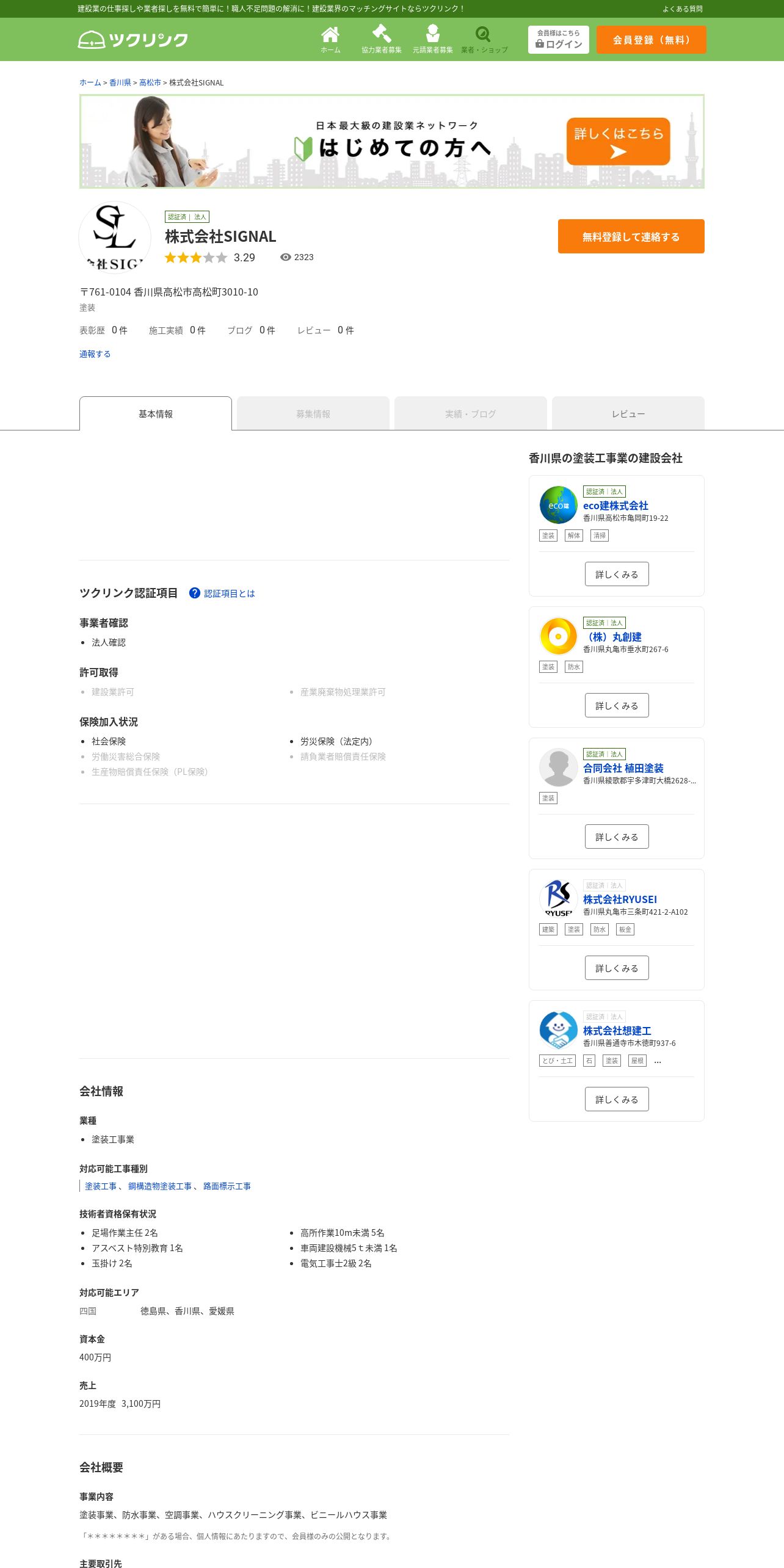
Task: Open the 路面標示工事 link
Action: (x=227, y=1186)
